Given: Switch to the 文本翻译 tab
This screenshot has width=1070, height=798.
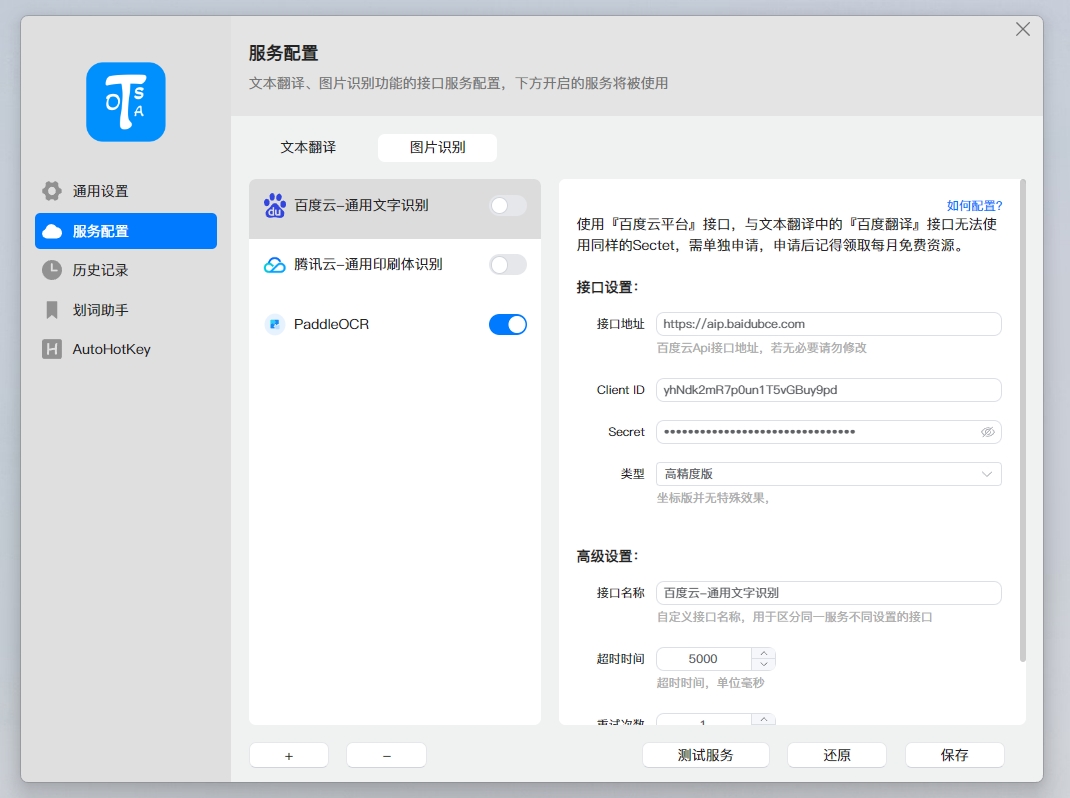Looking at the screenshot, I should 308,147.
